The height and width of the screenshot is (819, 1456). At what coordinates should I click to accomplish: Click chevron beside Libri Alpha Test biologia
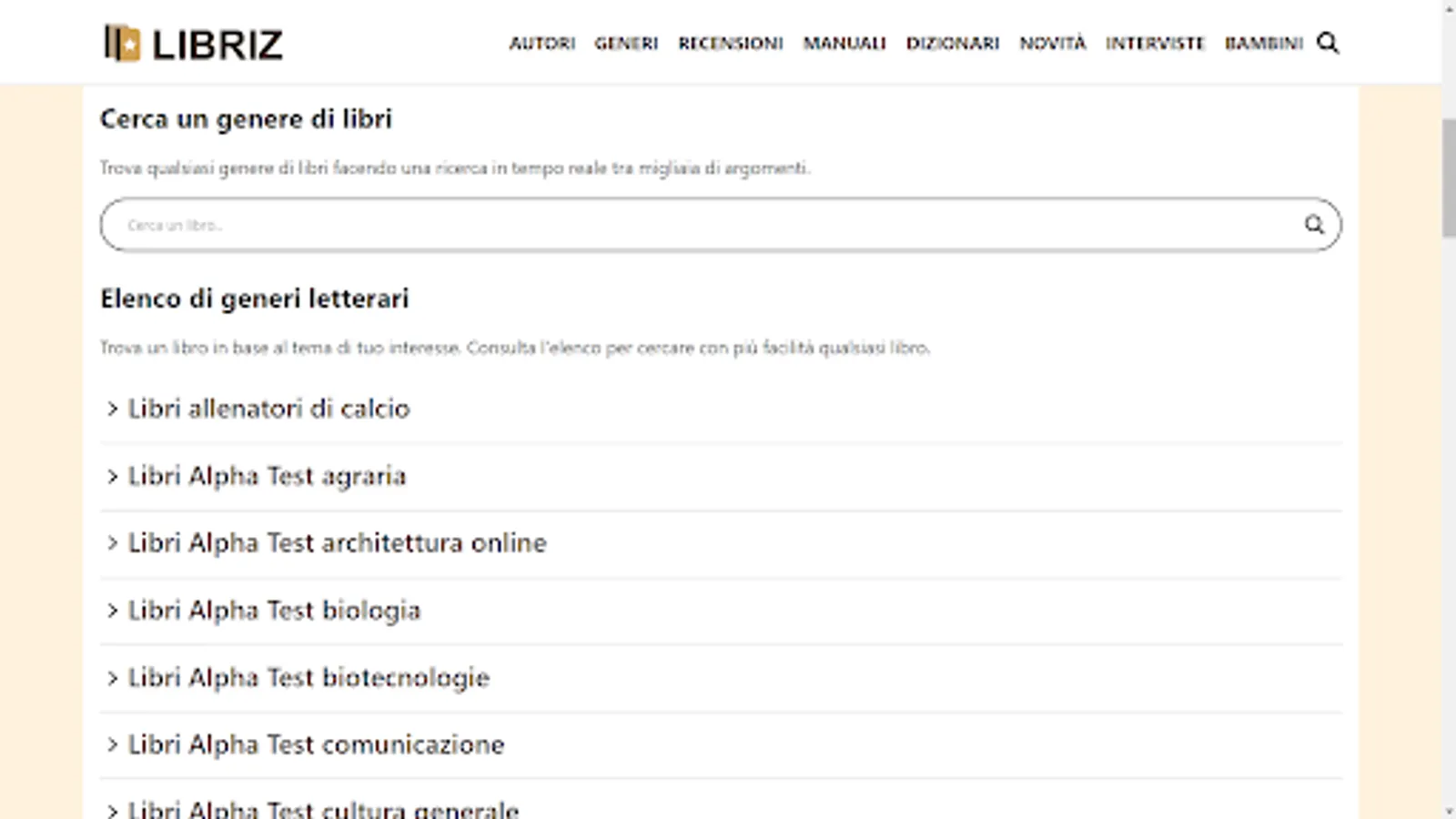[x=112, y=611]
